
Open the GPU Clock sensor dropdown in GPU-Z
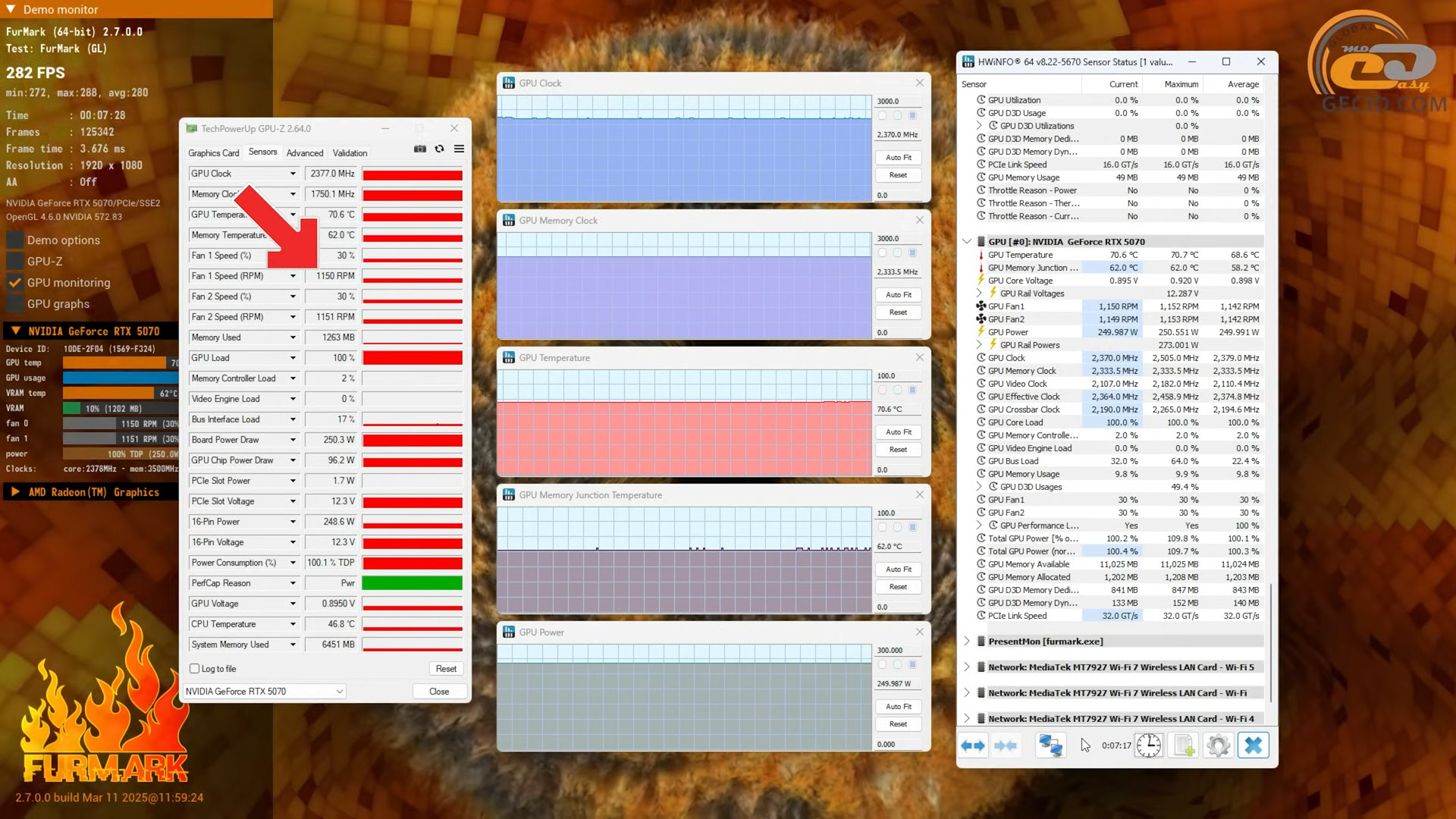click(x=293, y=174)
